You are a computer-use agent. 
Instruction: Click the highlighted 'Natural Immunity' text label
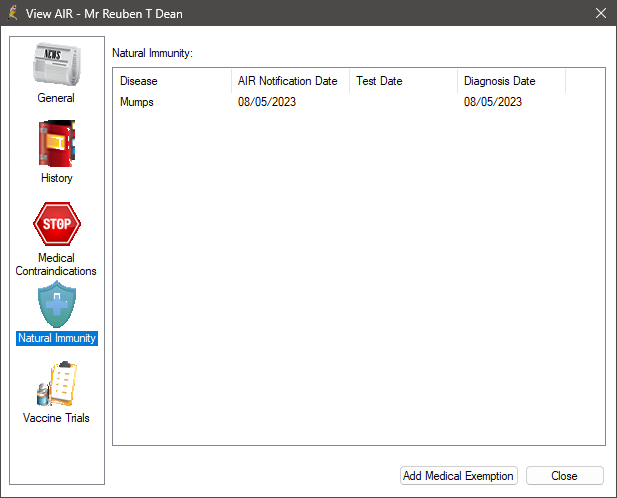point(57,338)
